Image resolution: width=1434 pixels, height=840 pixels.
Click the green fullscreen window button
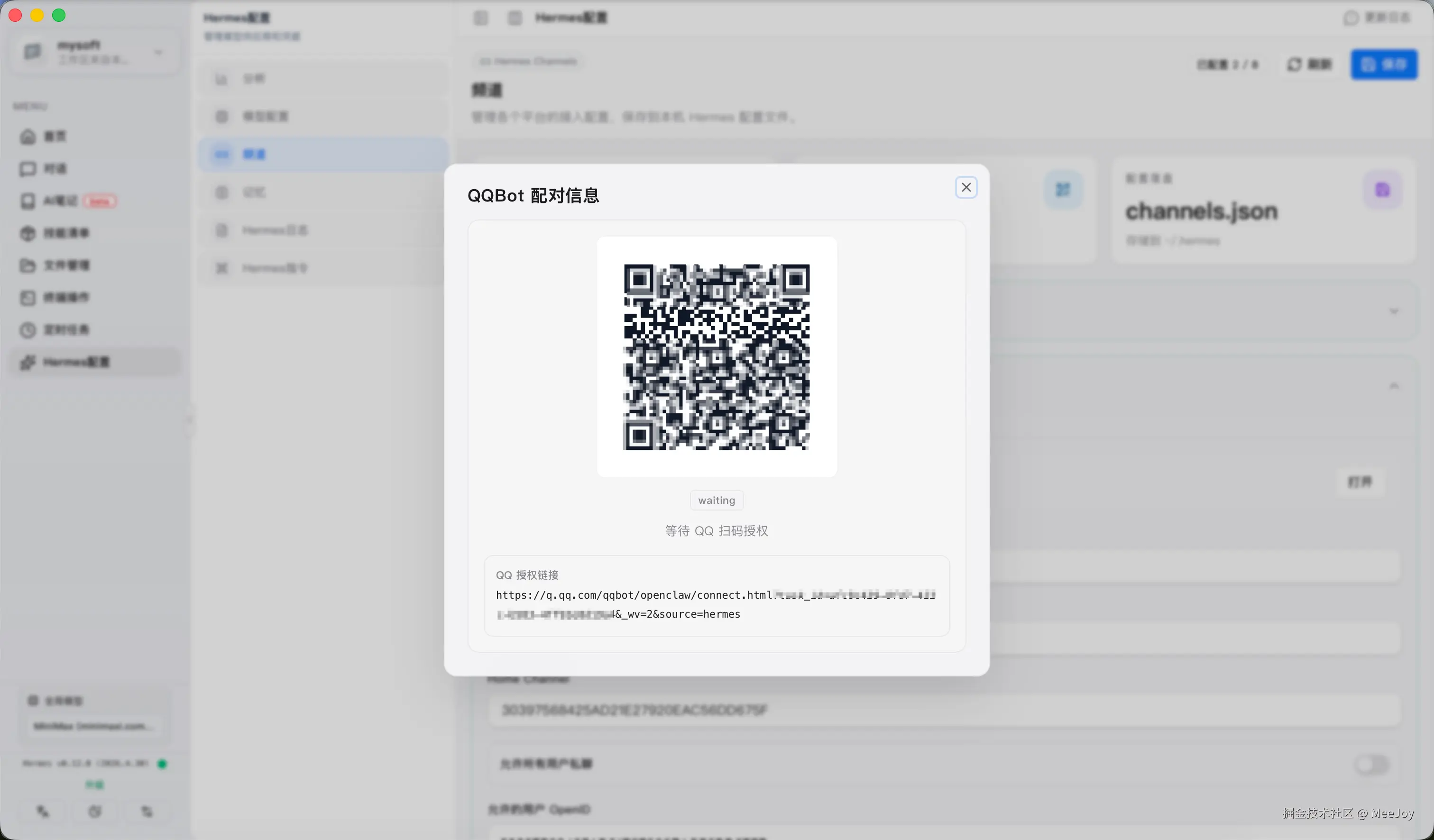pyautogui.click(x=59, y=15)
